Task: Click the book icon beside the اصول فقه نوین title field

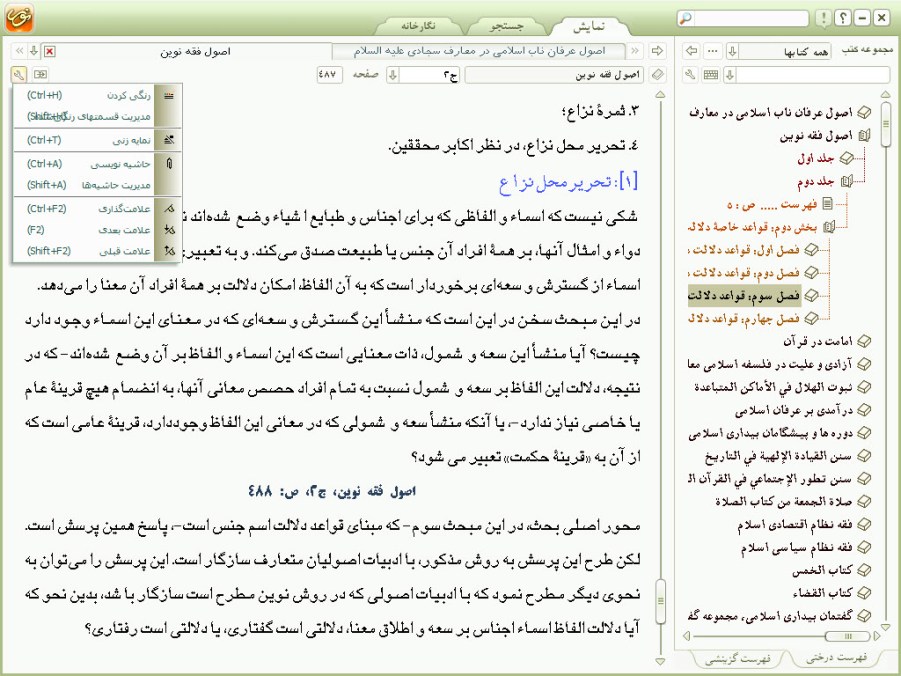Action: click(657, 75)
